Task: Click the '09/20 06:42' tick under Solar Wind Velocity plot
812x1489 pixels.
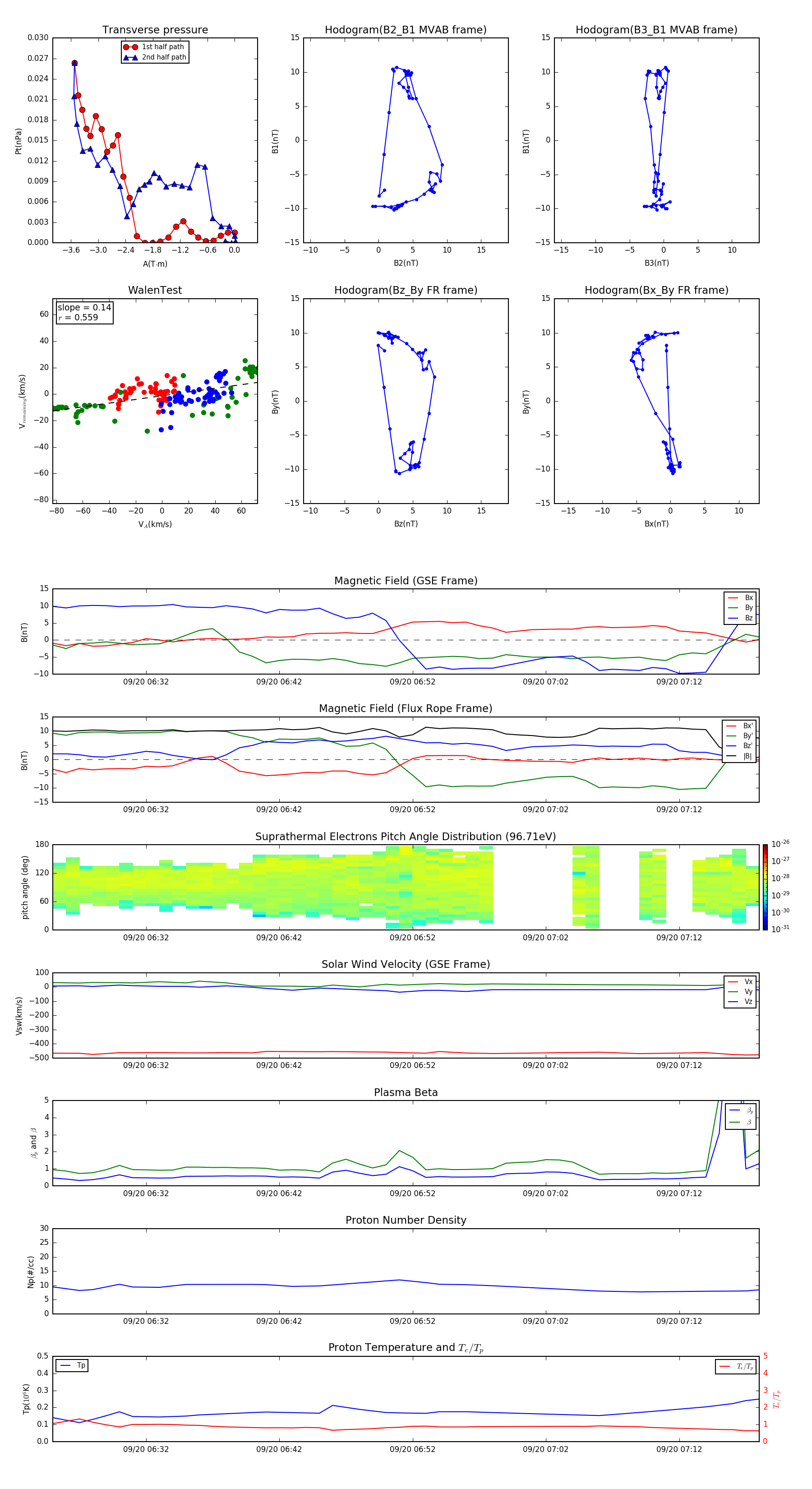Action: [279, 1065]
